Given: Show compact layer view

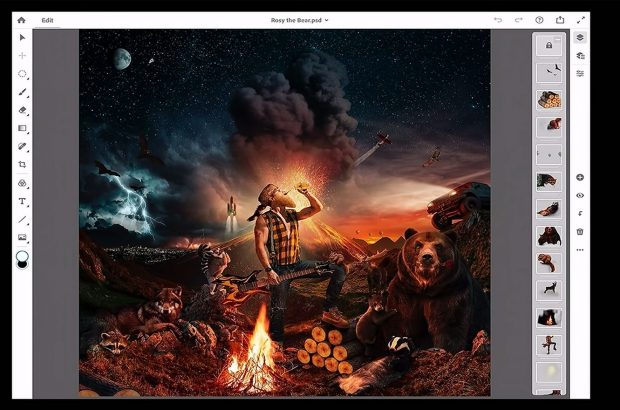Looking at the screenshot, I should (x=580, y=38).
